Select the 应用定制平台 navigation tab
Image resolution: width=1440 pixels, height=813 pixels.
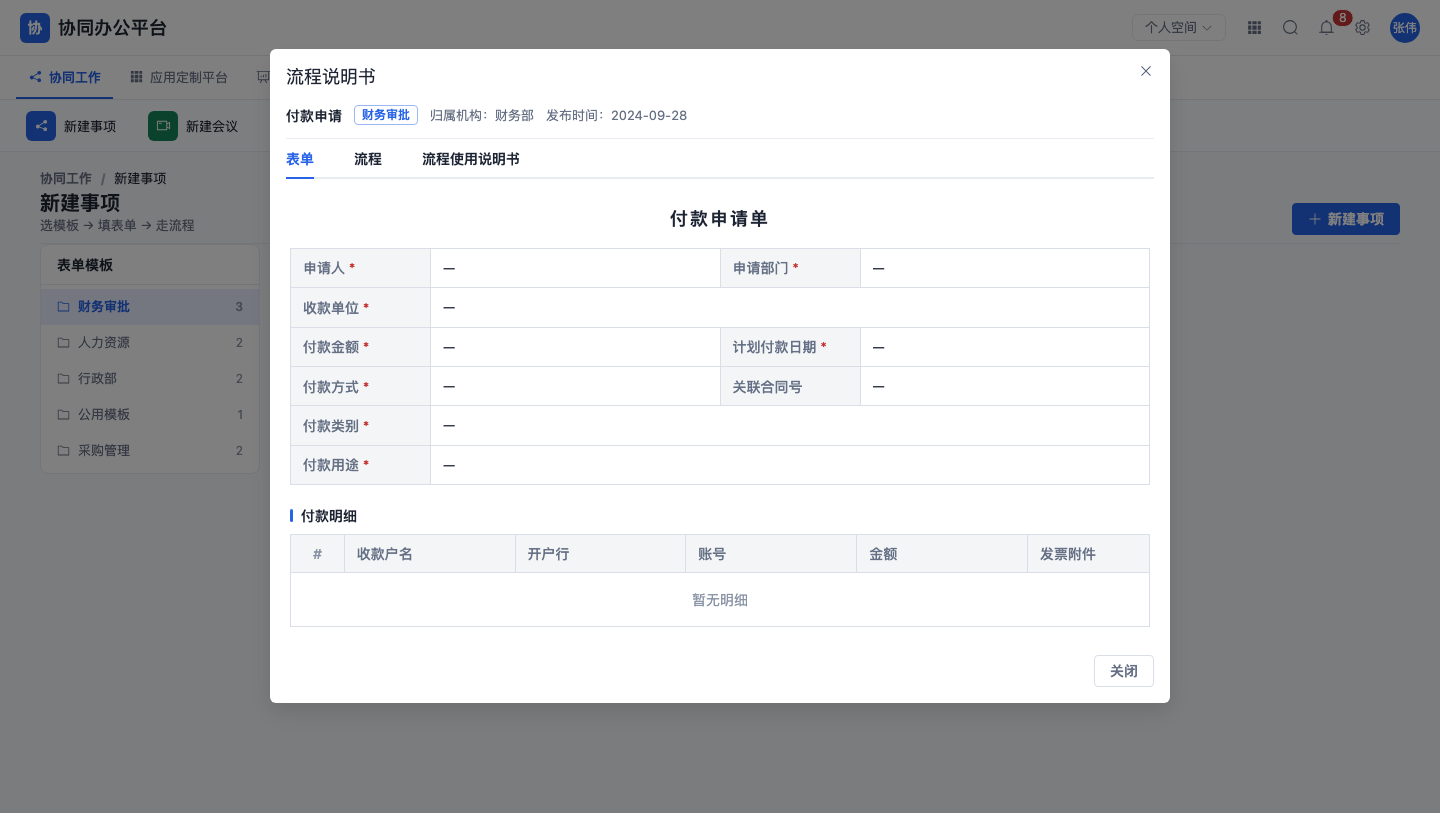click(x=179, y=77)
